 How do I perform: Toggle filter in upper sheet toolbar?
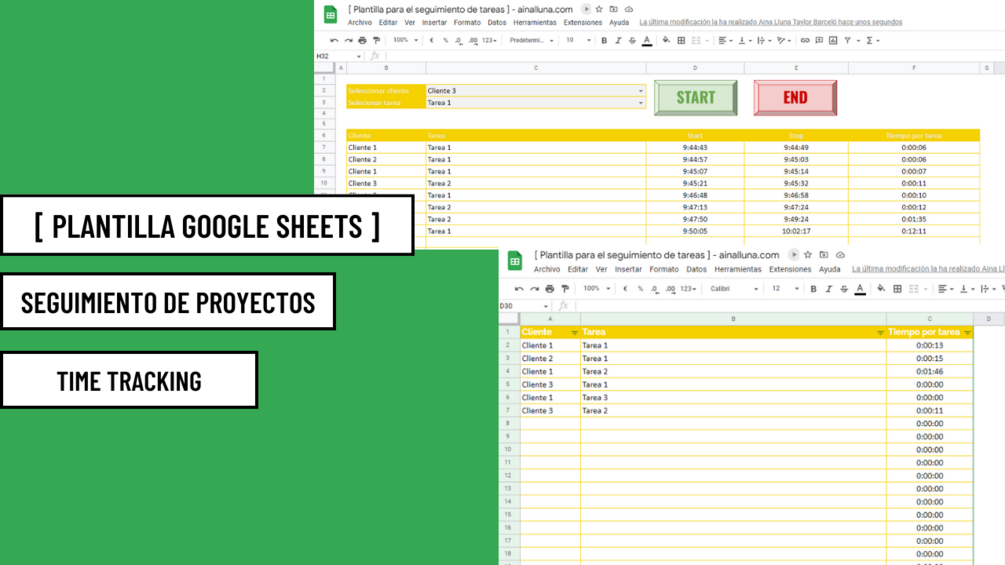point(847,40)
